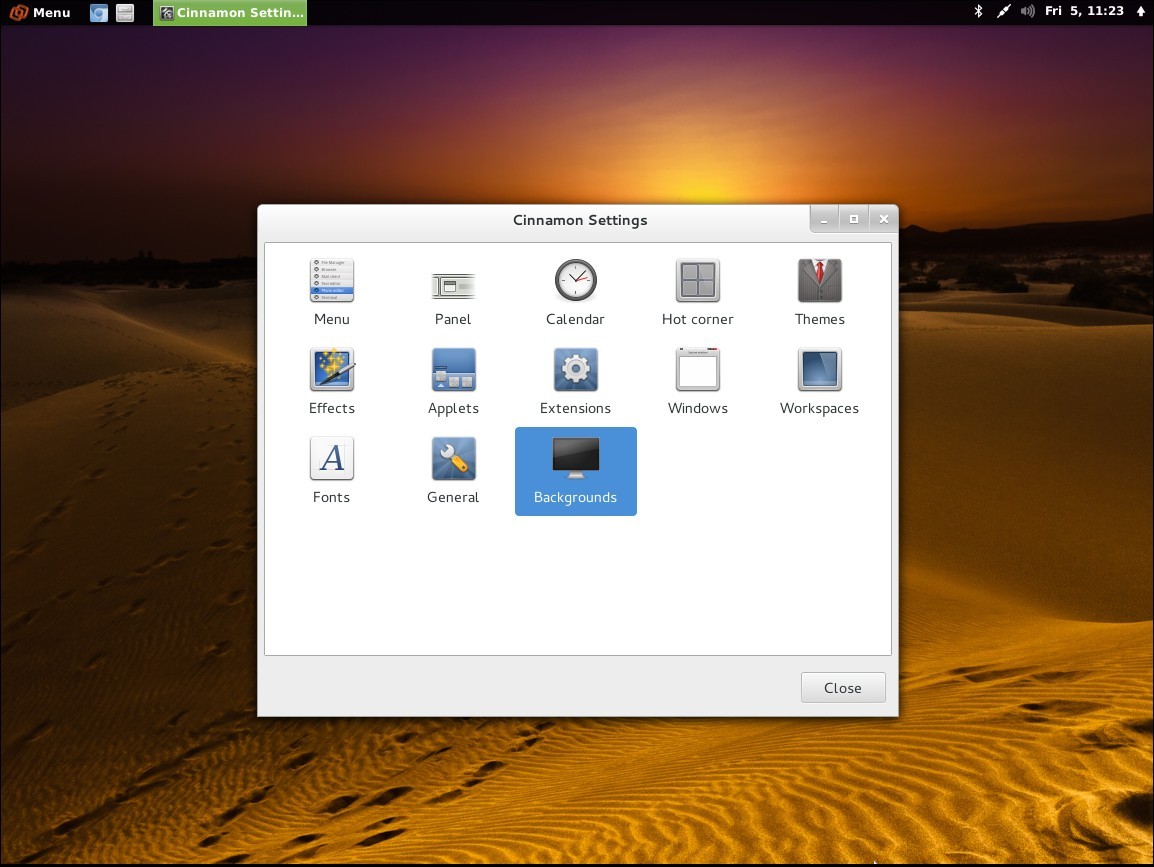Open the Hot corner settings icon
The image size is (1154, 867).
698,280
